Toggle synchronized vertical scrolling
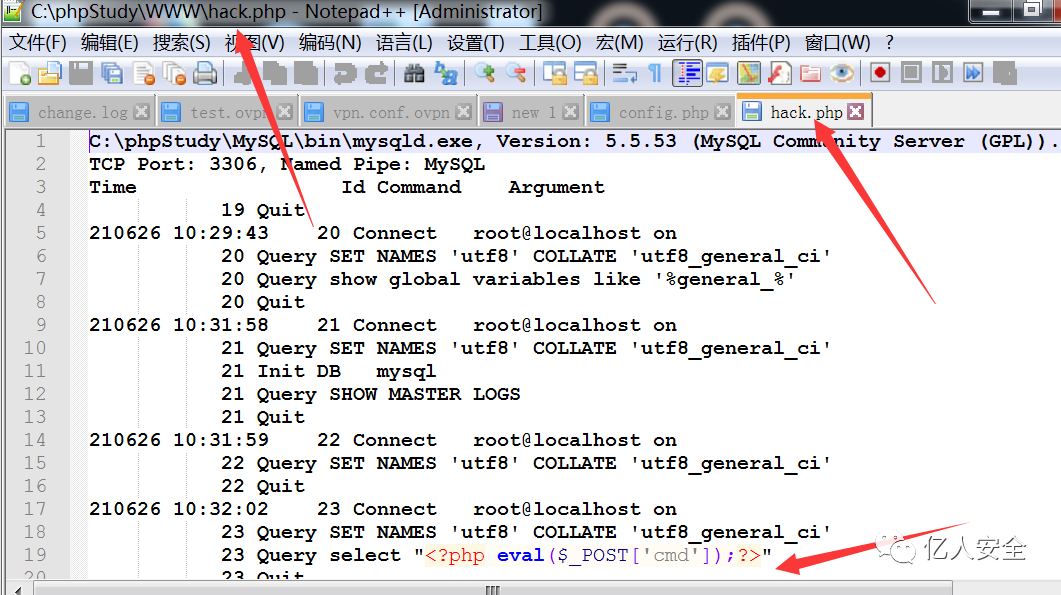The image size is (1061, 595). (x=556, y=73)
